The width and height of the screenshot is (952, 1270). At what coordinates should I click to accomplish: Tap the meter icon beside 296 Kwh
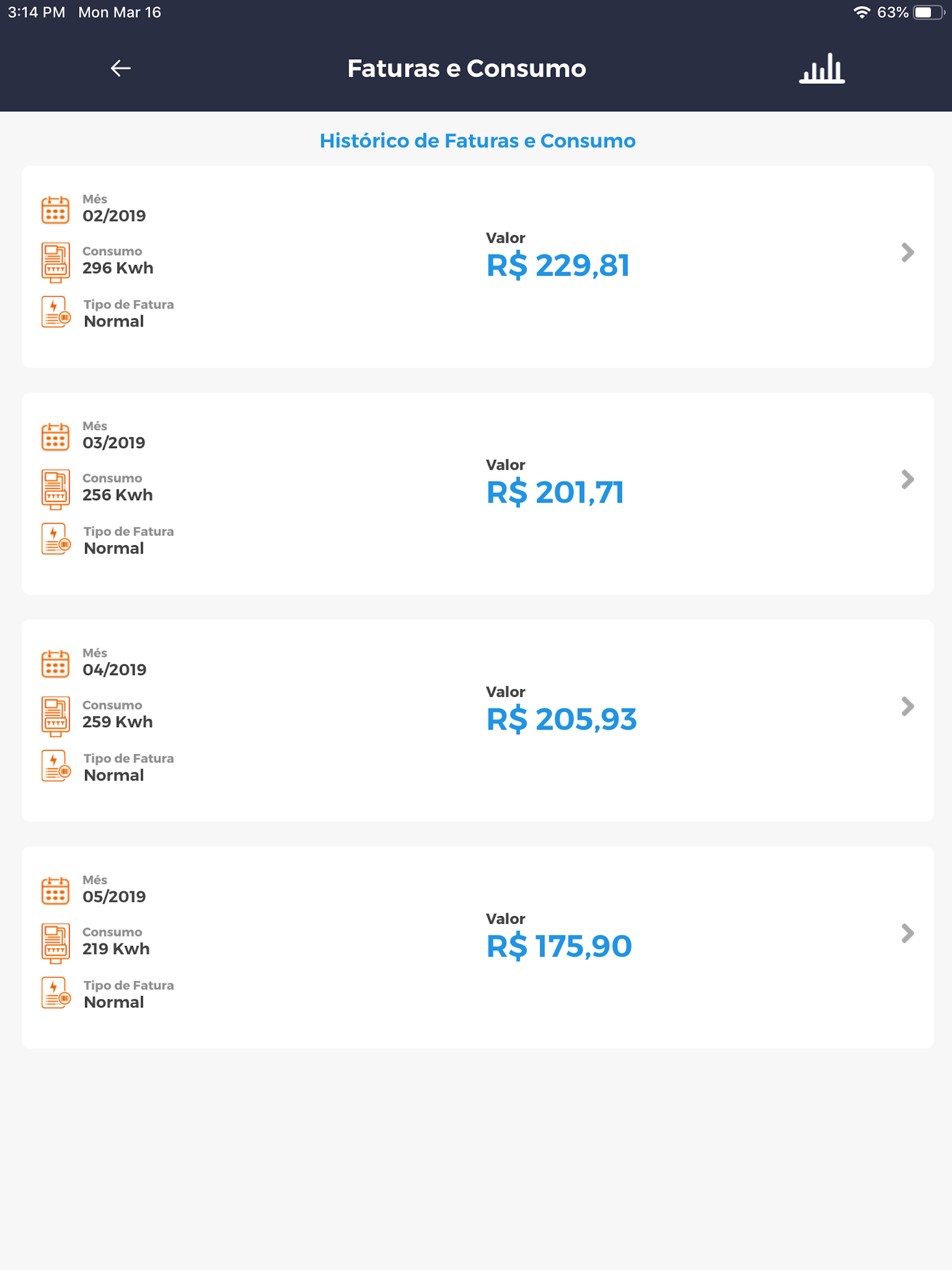pyautogui.click(x=56, y=262)
